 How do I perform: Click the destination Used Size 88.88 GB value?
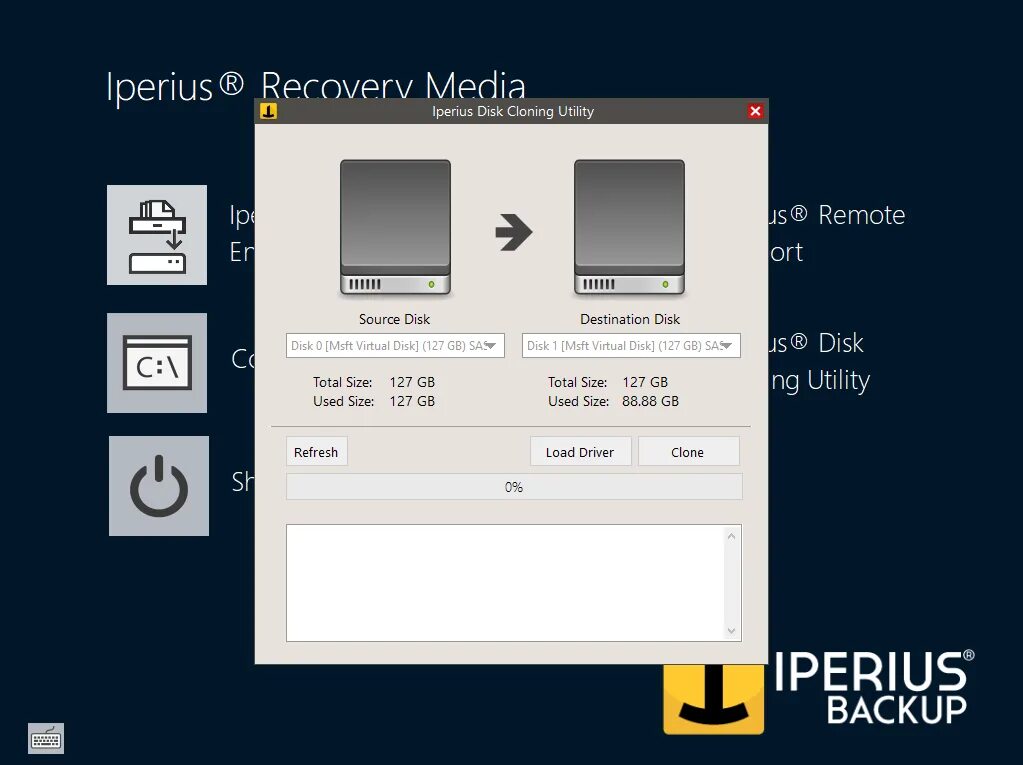tap(650, 401)
